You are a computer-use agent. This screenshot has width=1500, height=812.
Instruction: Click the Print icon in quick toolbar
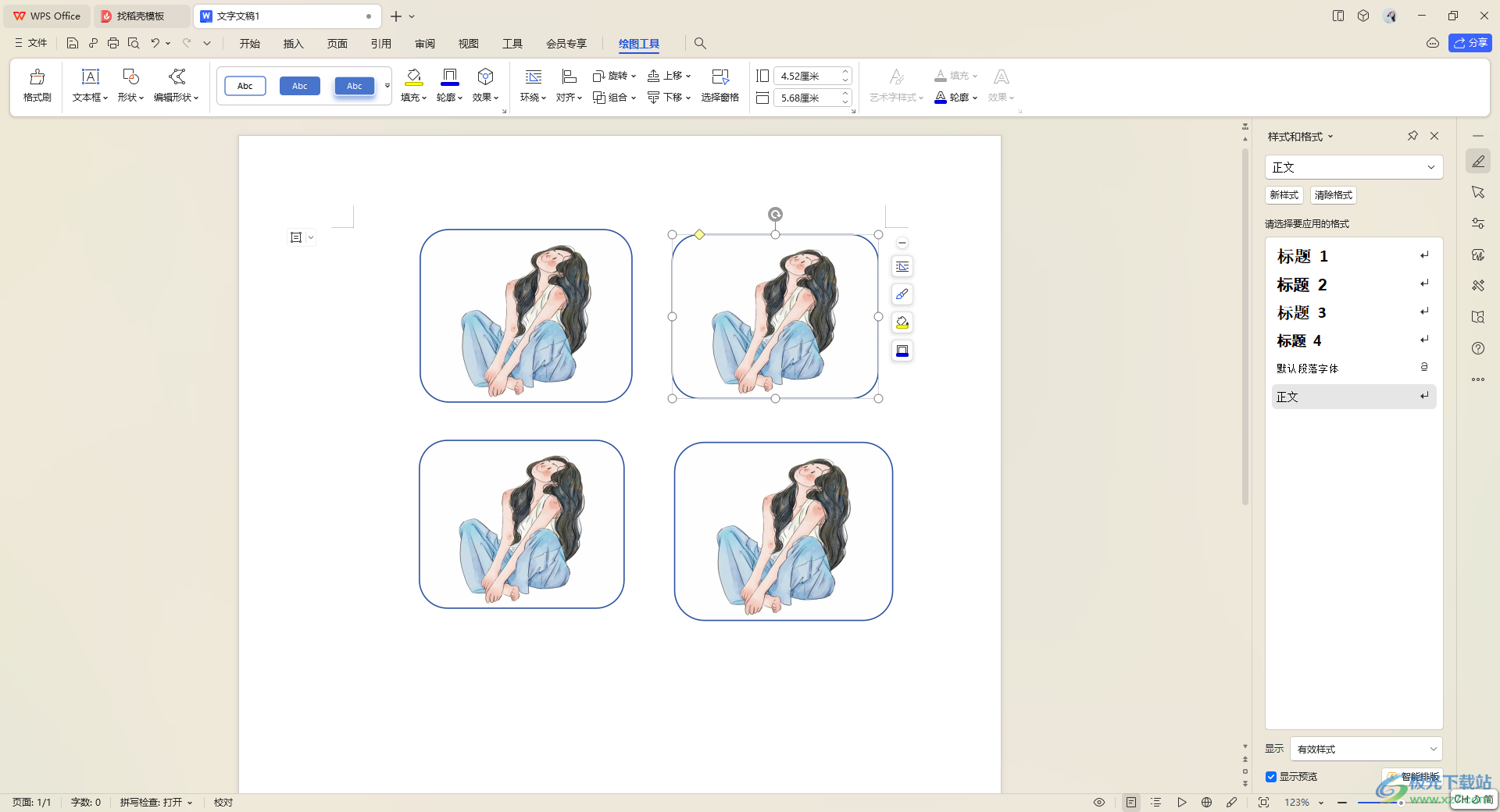point(113,43)
